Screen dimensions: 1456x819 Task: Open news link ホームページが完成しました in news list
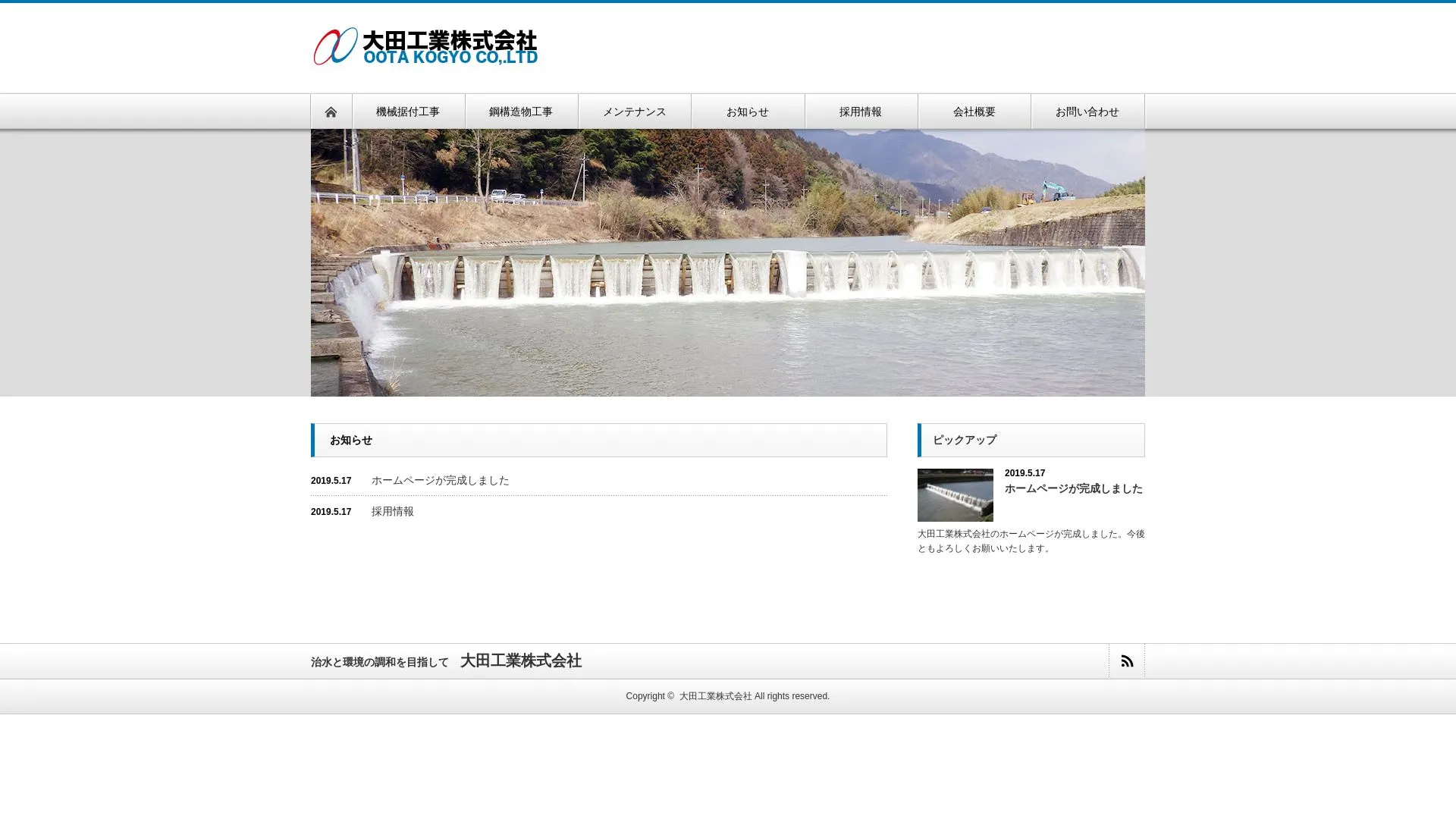point(441,481)
